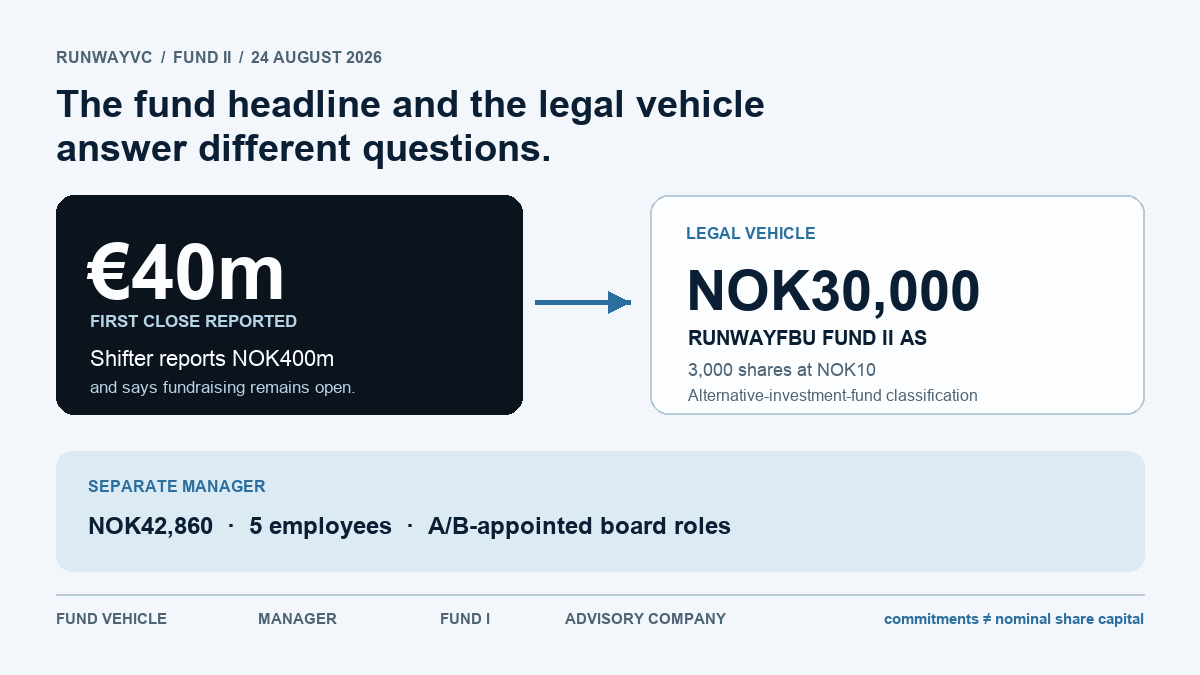Switch to the FUND I footer item
Viewport: 1200px width, 675px height.
pos(465,619)
